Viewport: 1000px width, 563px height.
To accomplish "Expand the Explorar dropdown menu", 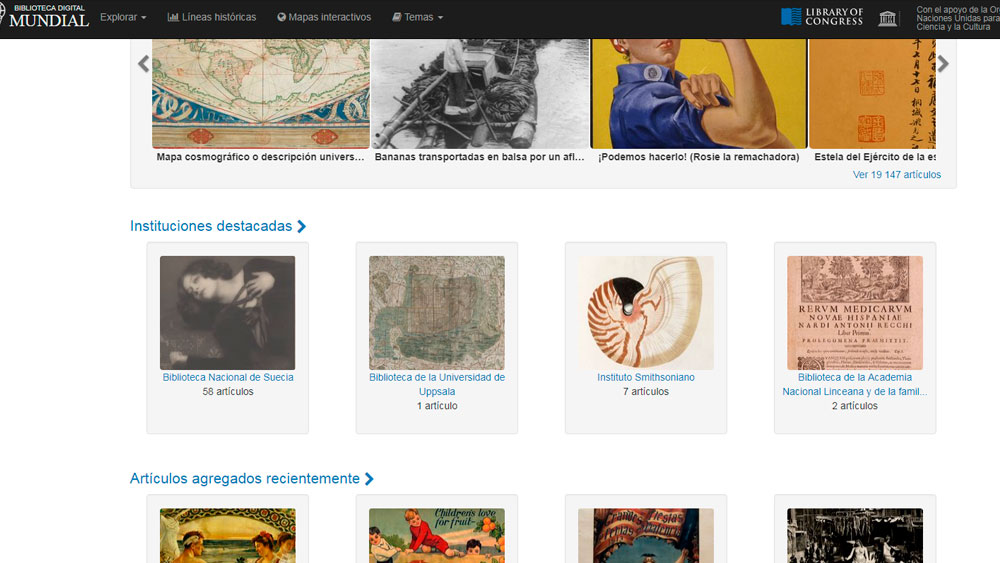I will [123, 17].
